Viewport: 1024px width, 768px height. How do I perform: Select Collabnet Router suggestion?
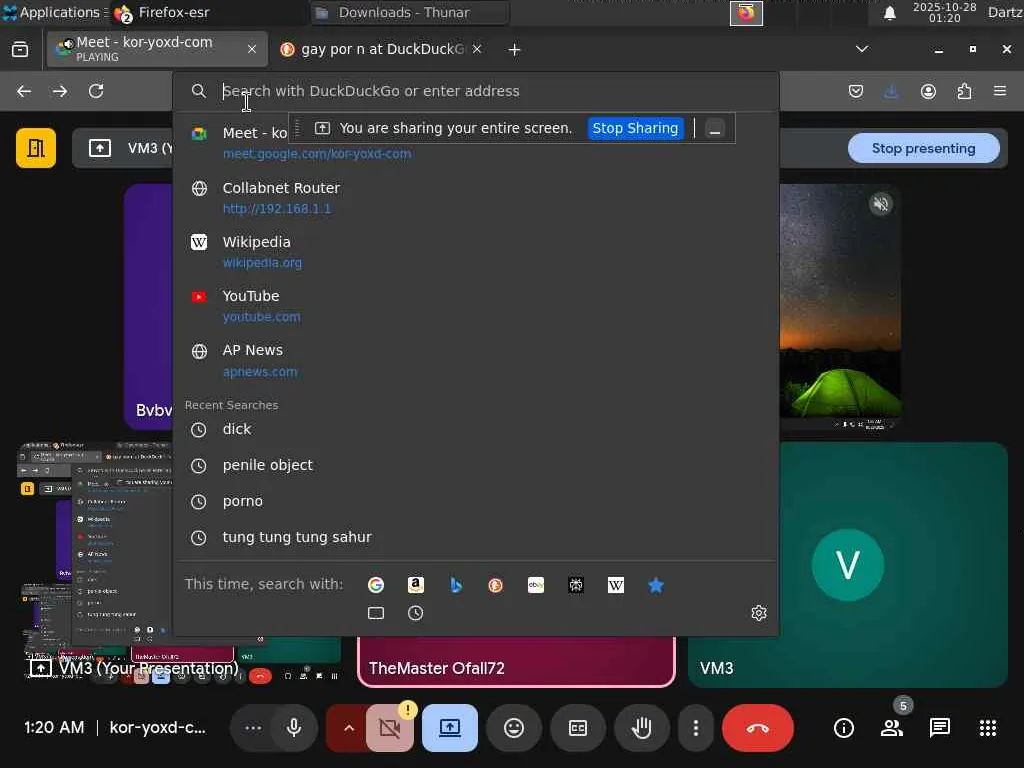(475, 198)
